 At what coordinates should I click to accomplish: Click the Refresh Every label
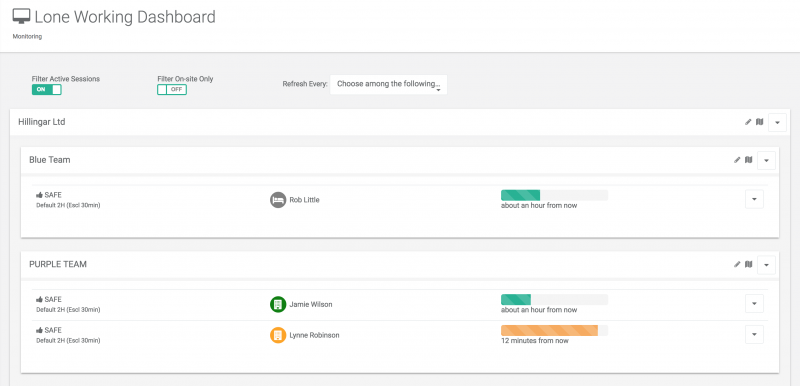[x=305, y=84]
